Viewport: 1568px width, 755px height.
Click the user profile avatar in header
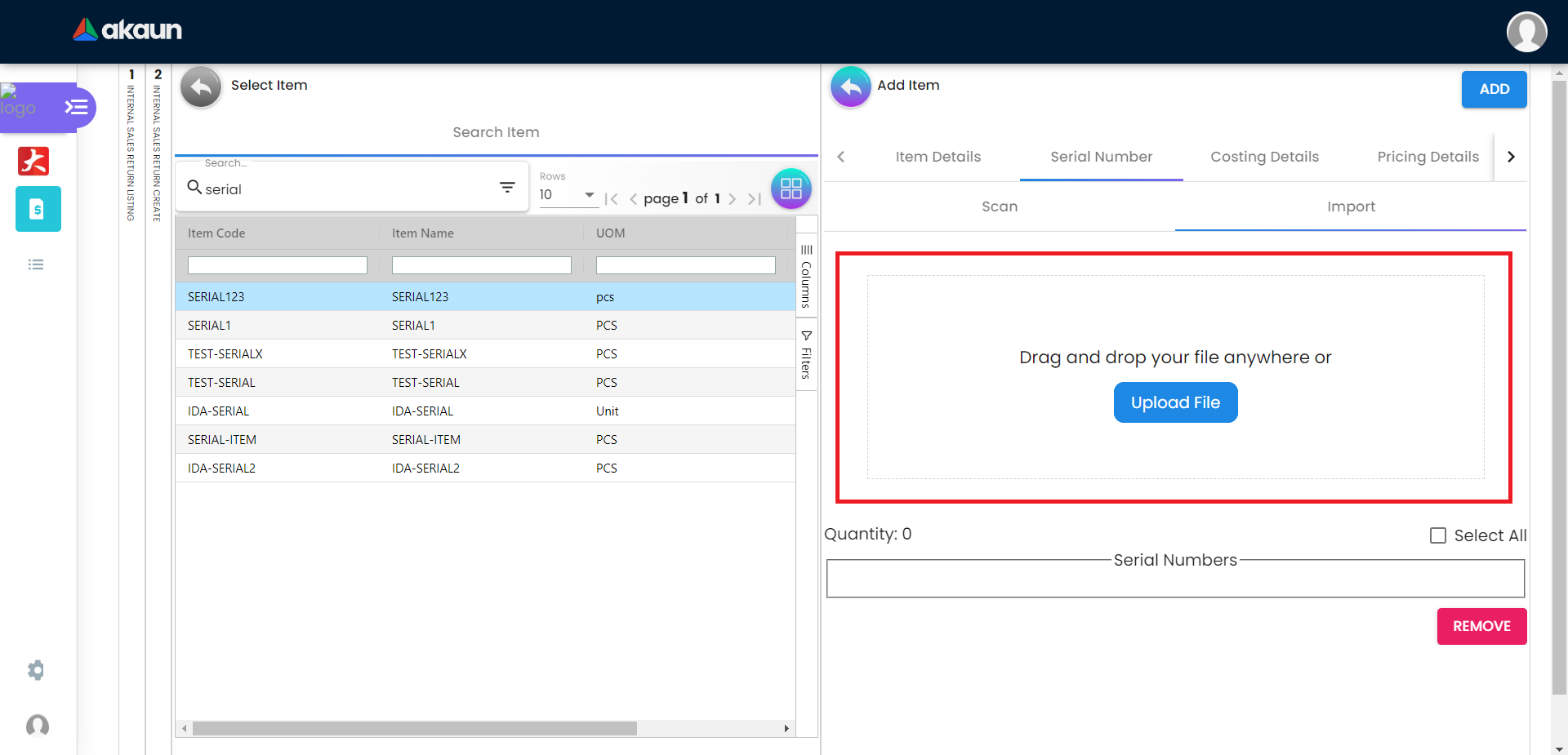coord(1526,32)
